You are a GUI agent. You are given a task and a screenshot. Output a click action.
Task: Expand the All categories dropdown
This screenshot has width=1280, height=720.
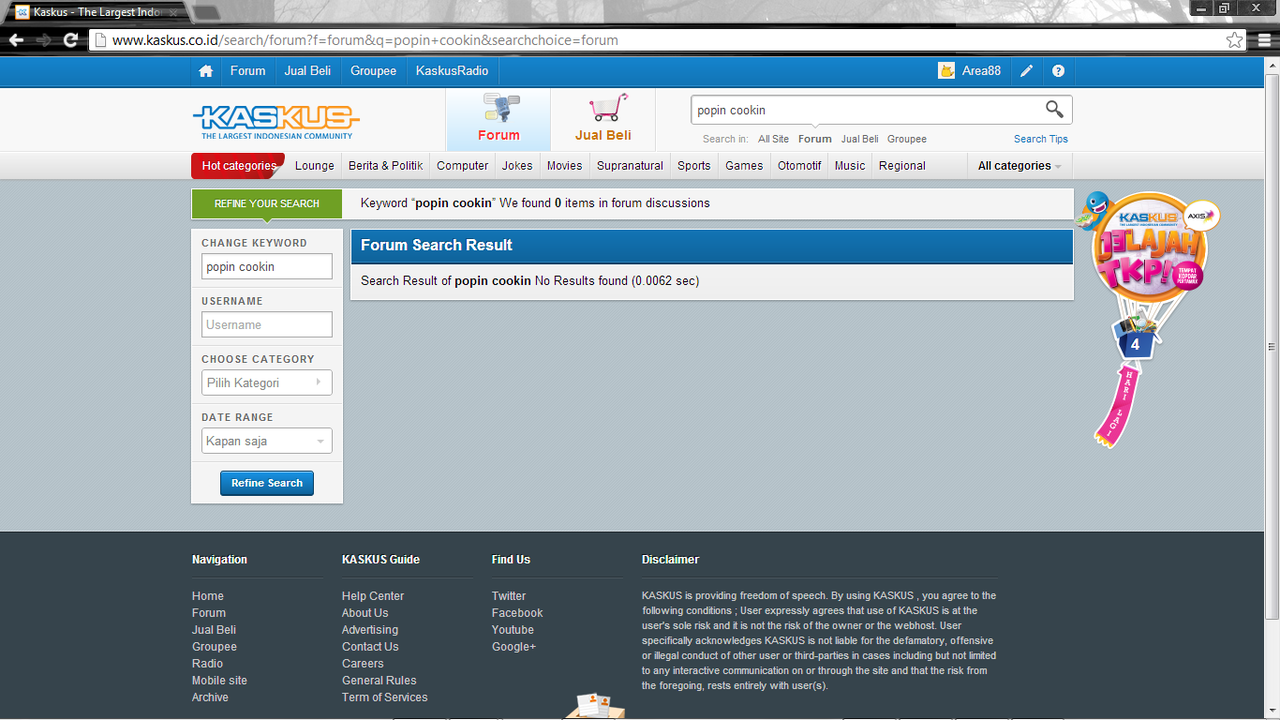[1019, 166]
